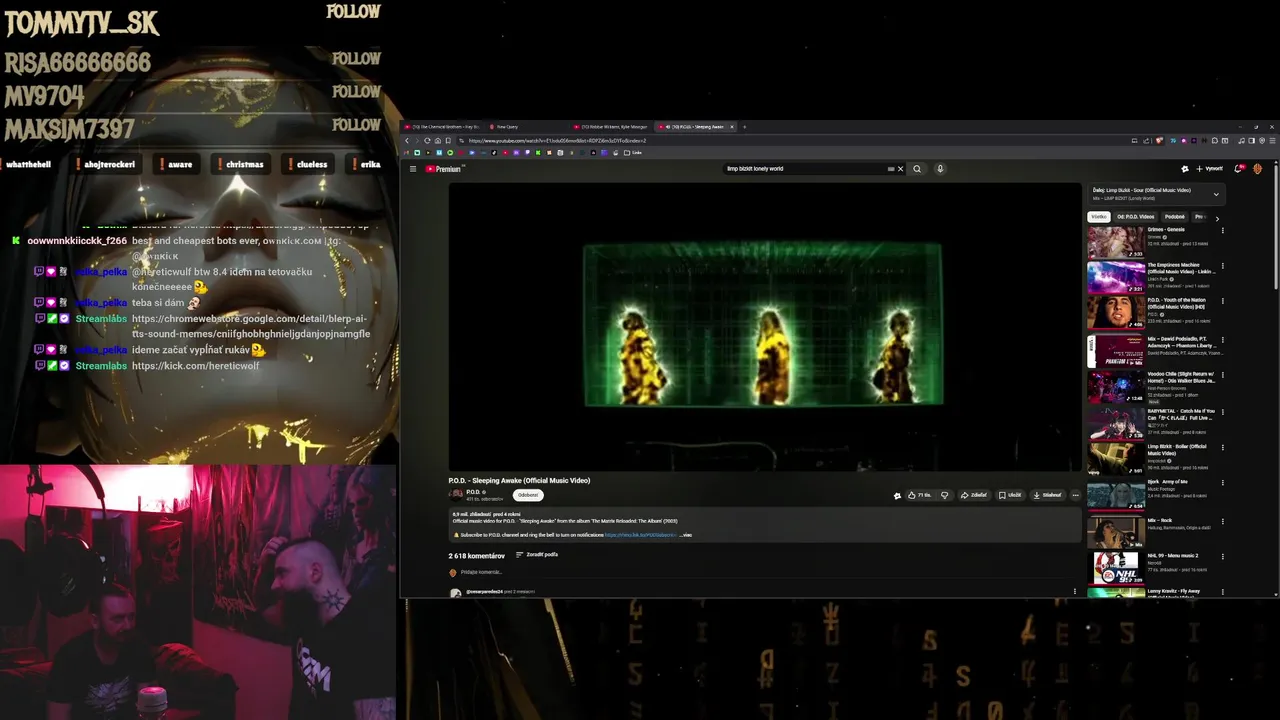1280x720 pixels.
Task: Click the aware command chip
Action: coord(175,164)
